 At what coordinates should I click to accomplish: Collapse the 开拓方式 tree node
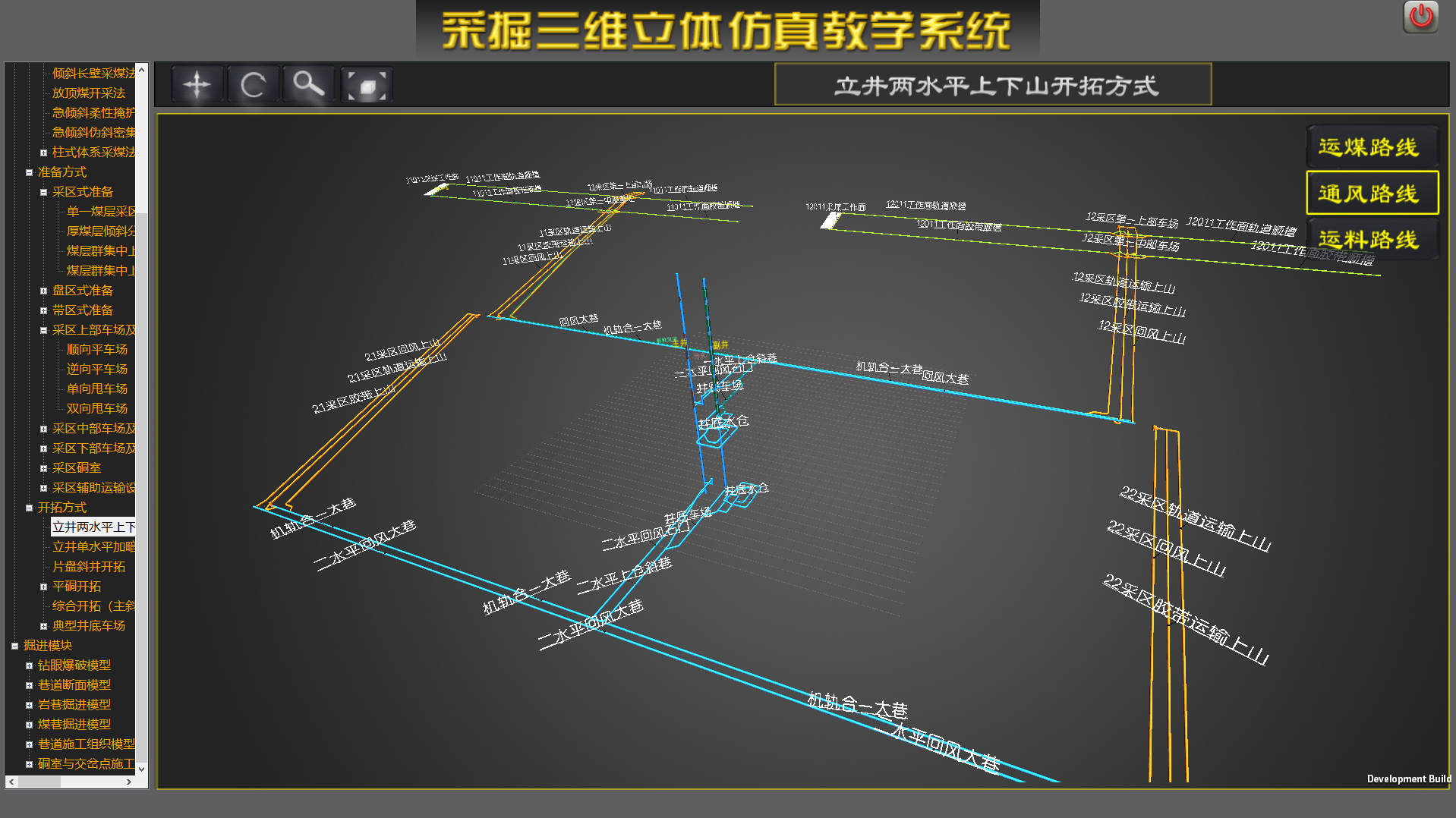(x=29, y=507)
